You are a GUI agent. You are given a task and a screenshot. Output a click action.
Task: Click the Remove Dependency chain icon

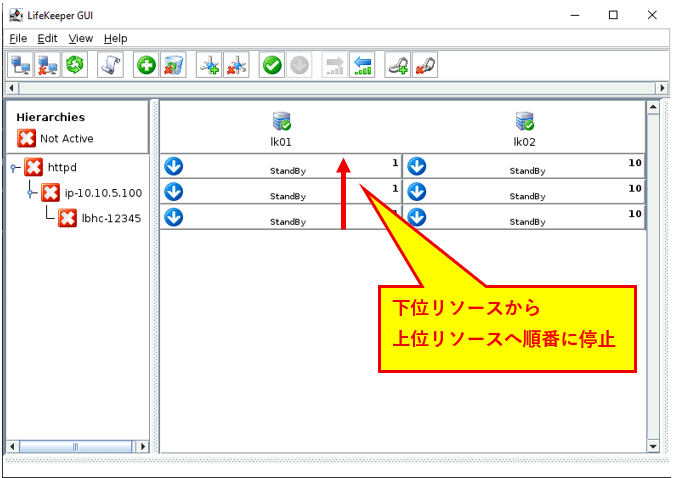coord(425,65)
